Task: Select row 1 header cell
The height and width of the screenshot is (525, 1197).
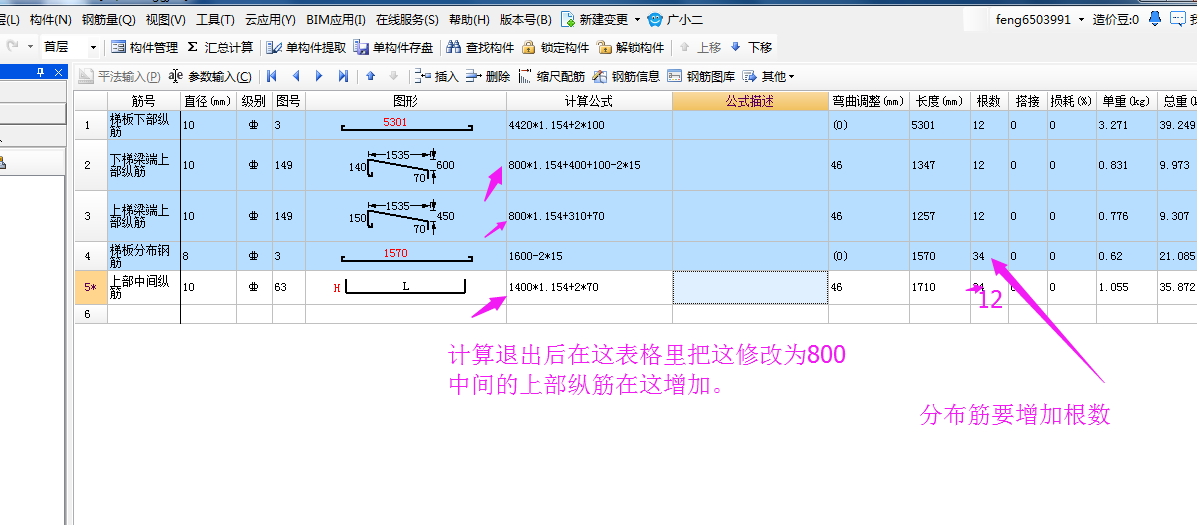Action: pyautogui.click(x=91, y=125)
